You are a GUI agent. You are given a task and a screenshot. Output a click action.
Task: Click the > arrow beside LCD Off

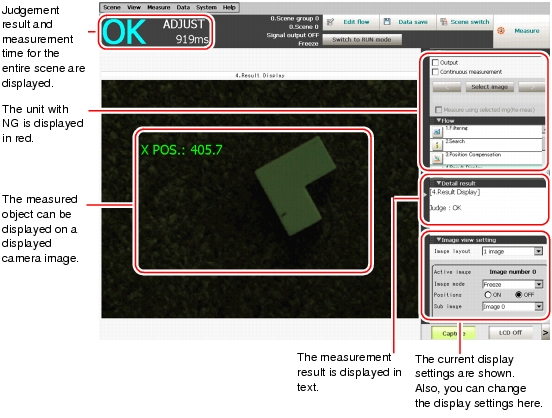[x=545, y=333]
